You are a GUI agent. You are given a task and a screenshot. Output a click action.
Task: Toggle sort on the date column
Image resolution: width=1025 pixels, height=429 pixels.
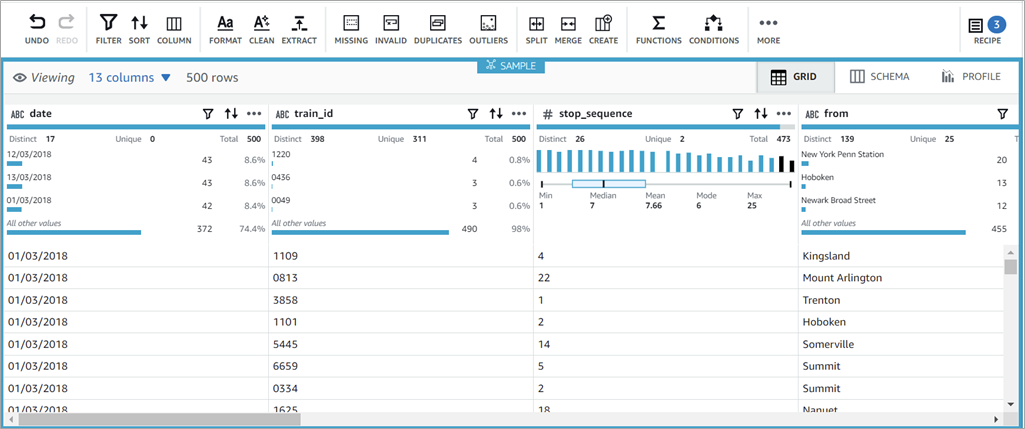(x=231, y=114)
